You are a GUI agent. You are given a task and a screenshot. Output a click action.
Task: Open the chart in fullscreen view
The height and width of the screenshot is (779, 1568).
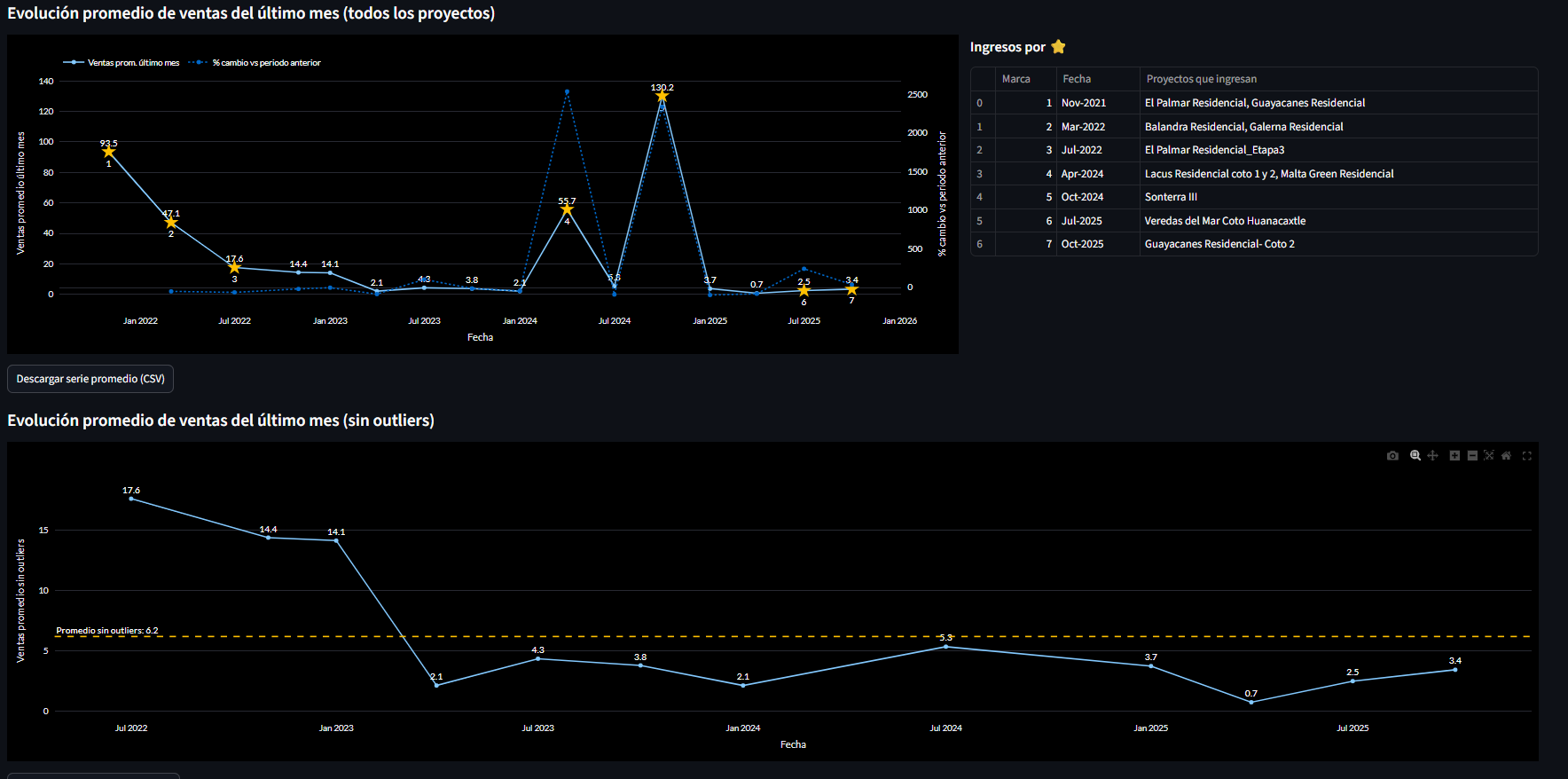[x=1527, y=456]
